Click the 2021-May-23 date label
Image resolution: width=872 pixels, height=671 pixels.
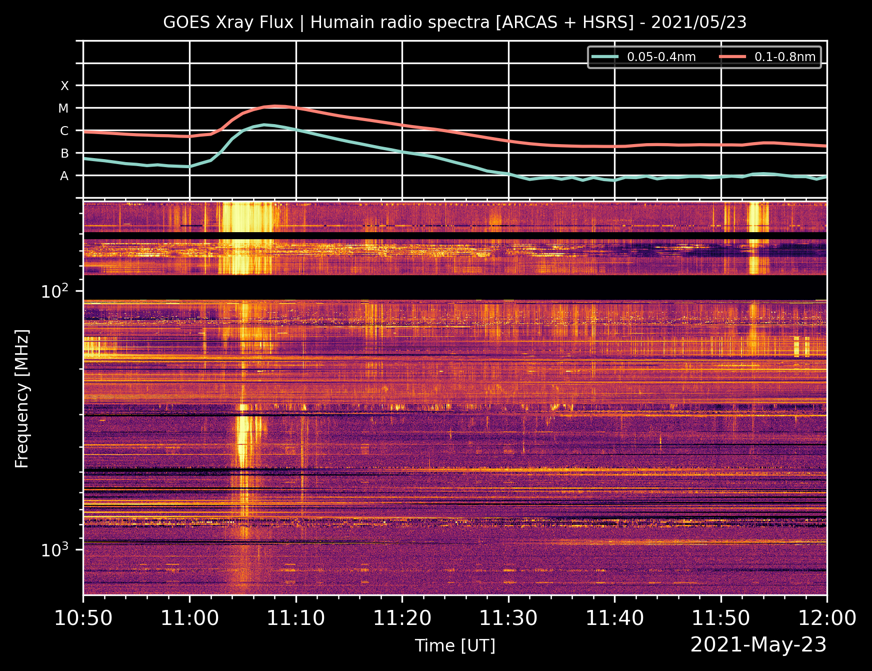coord(758,645)
